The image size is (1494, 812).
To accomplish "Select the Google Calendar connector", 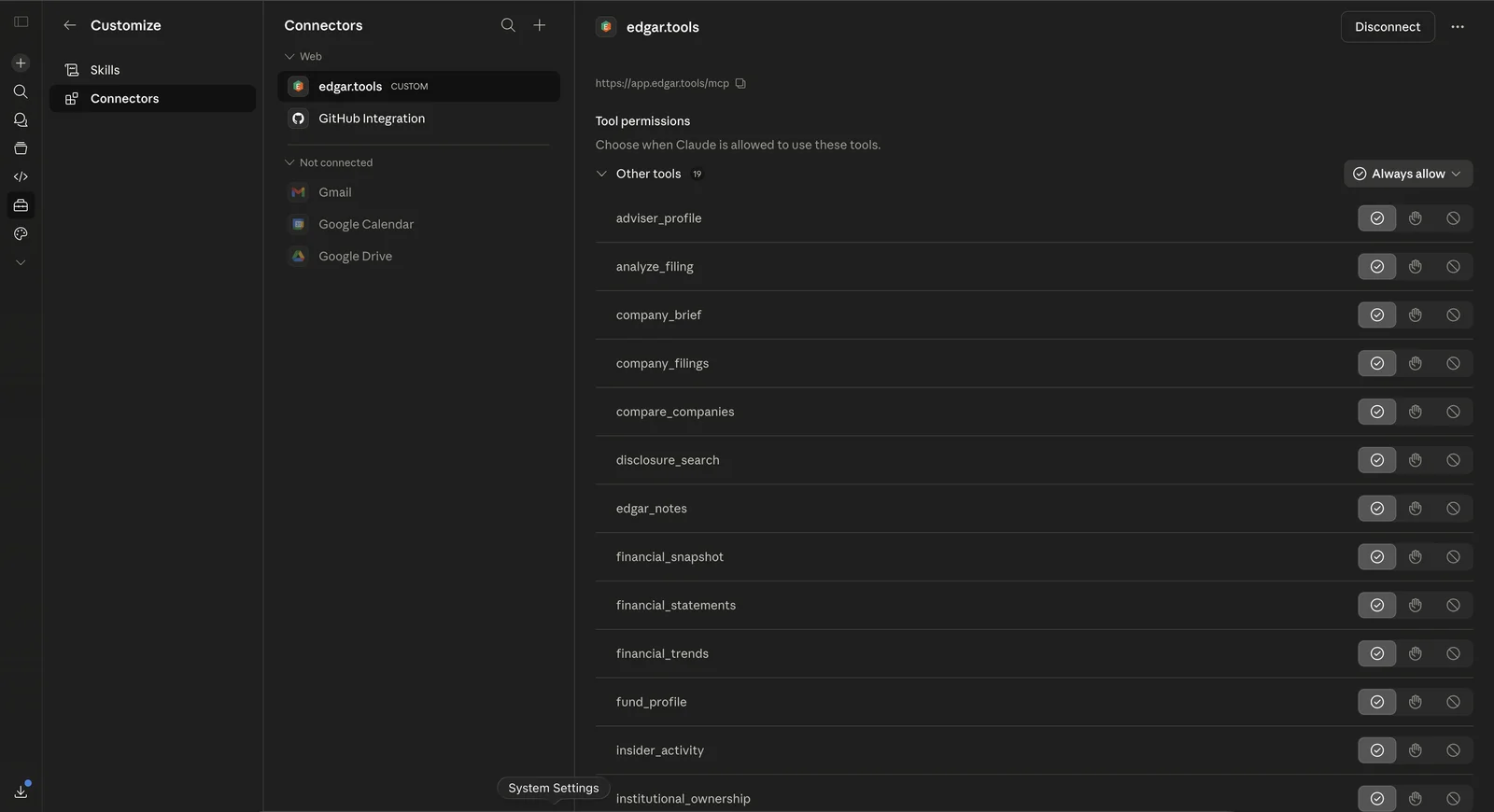I will (x=418, y=224).
